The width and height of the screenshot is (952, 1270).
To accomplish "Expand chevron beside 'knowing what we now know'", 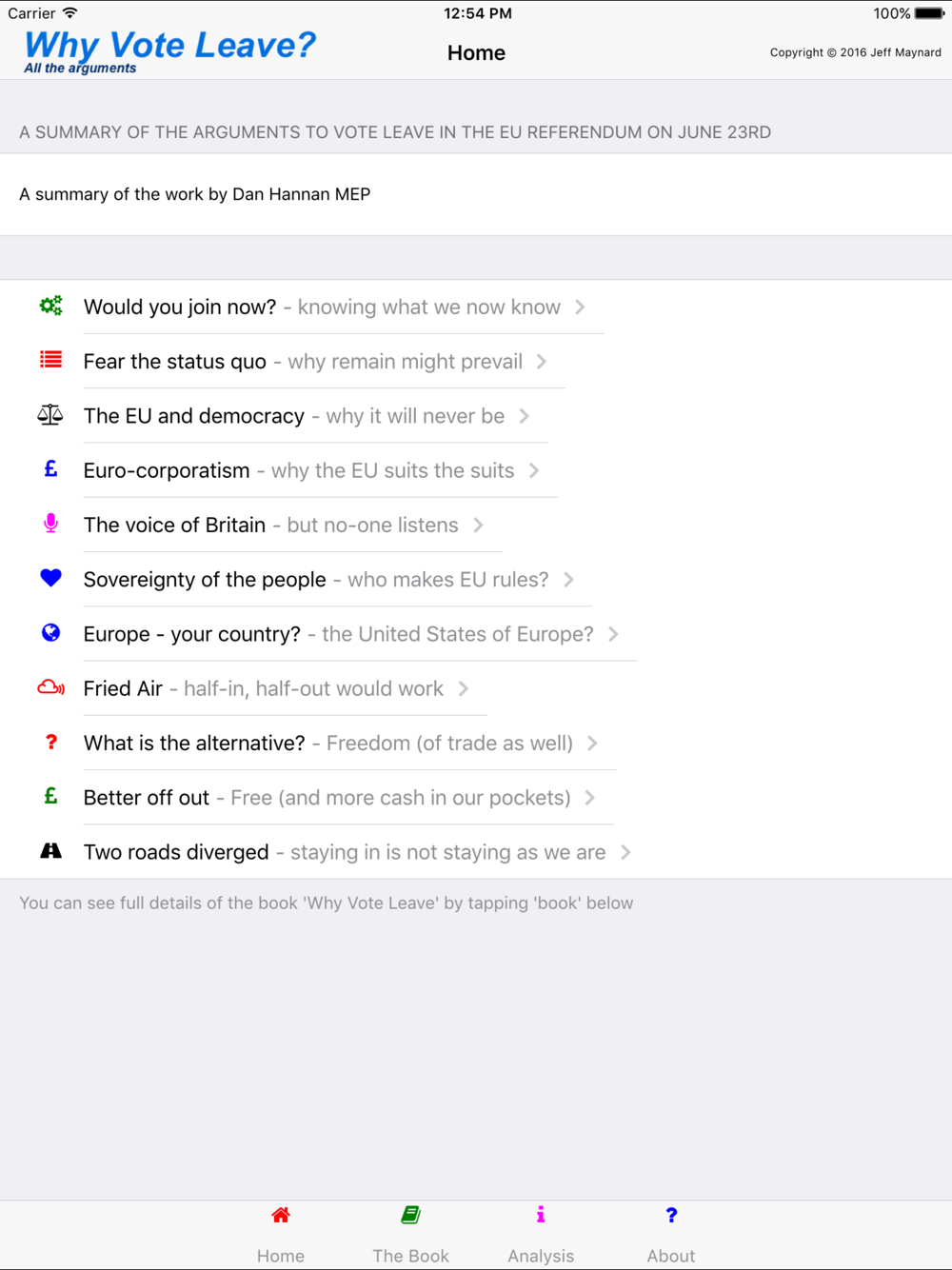I will click(x=580, y=307).
